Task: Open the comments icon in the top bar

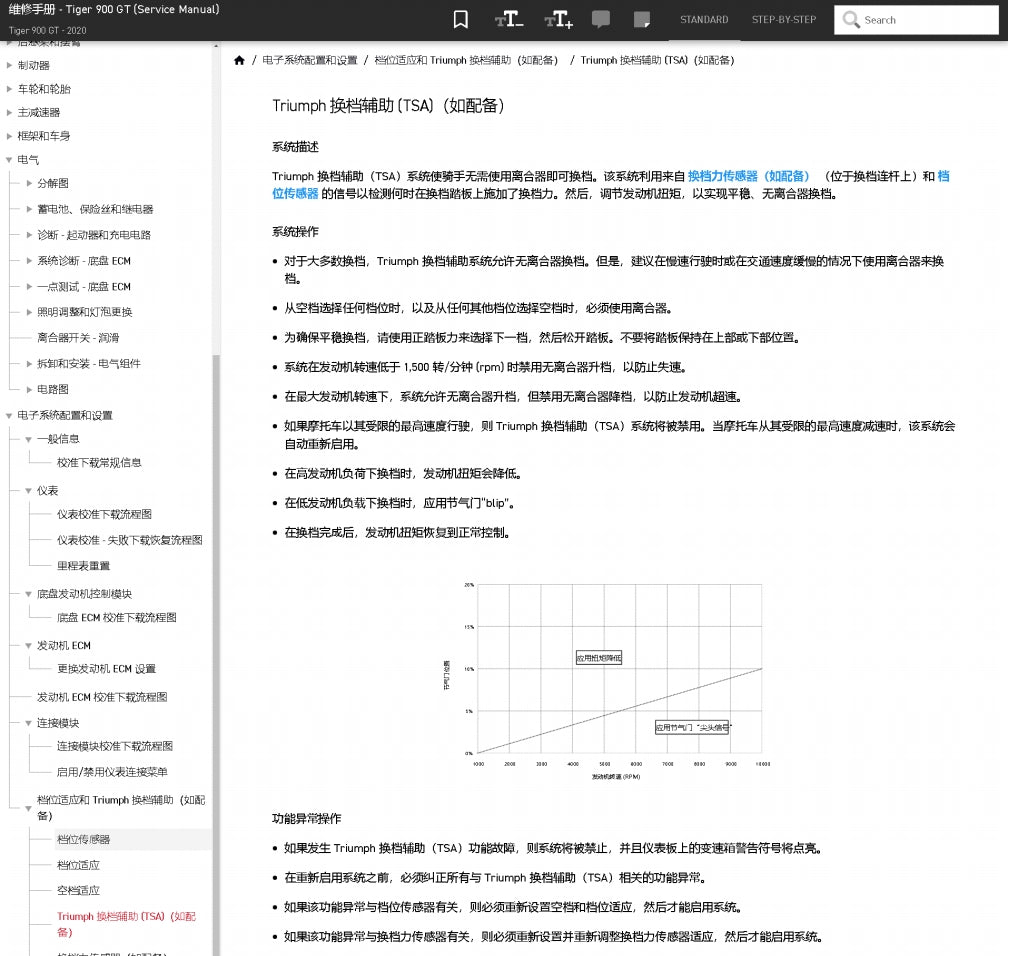Action: pyautogui.click(x=601, y=19)
